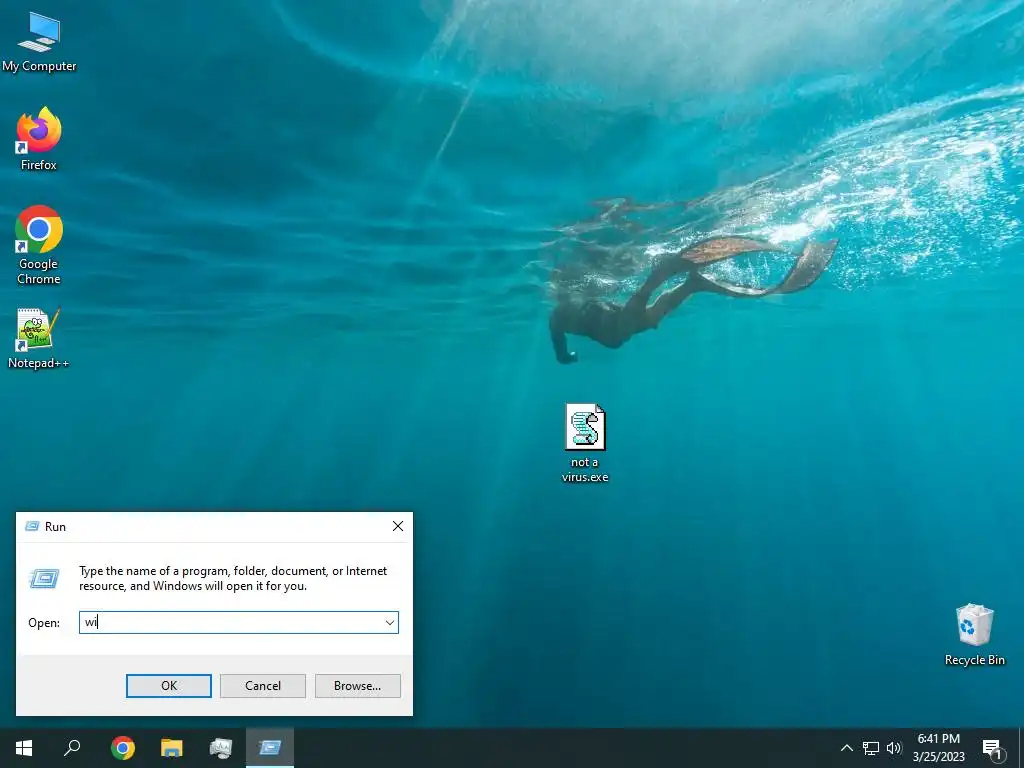Open the Windows Start menu
Image resolution: width=1024 pixels, height=768 pixels.
pyautogui.click(x=24, y=748)
